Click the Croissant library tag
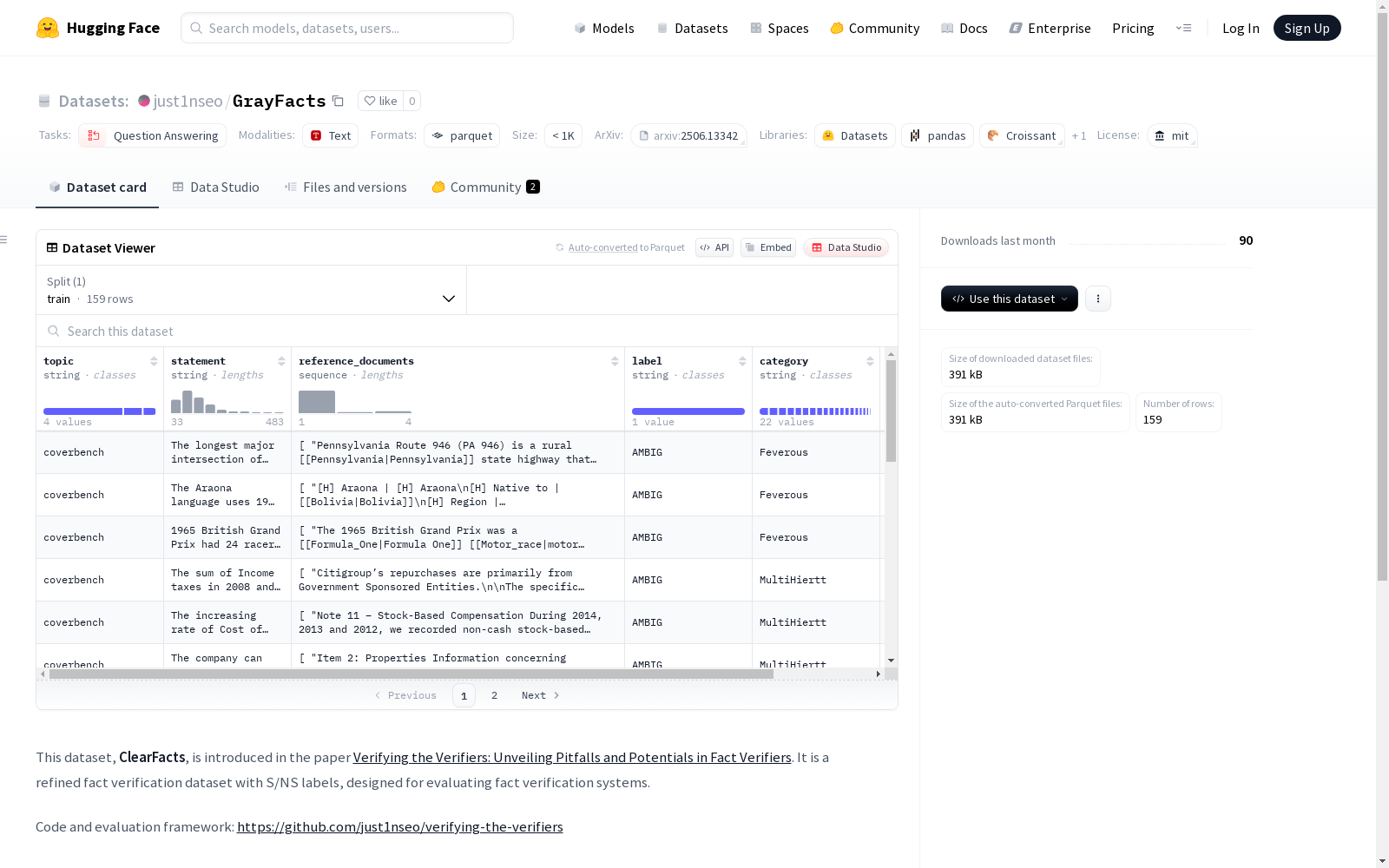Viewport: 1389px width, 868px height. [x=1022, y=135]
